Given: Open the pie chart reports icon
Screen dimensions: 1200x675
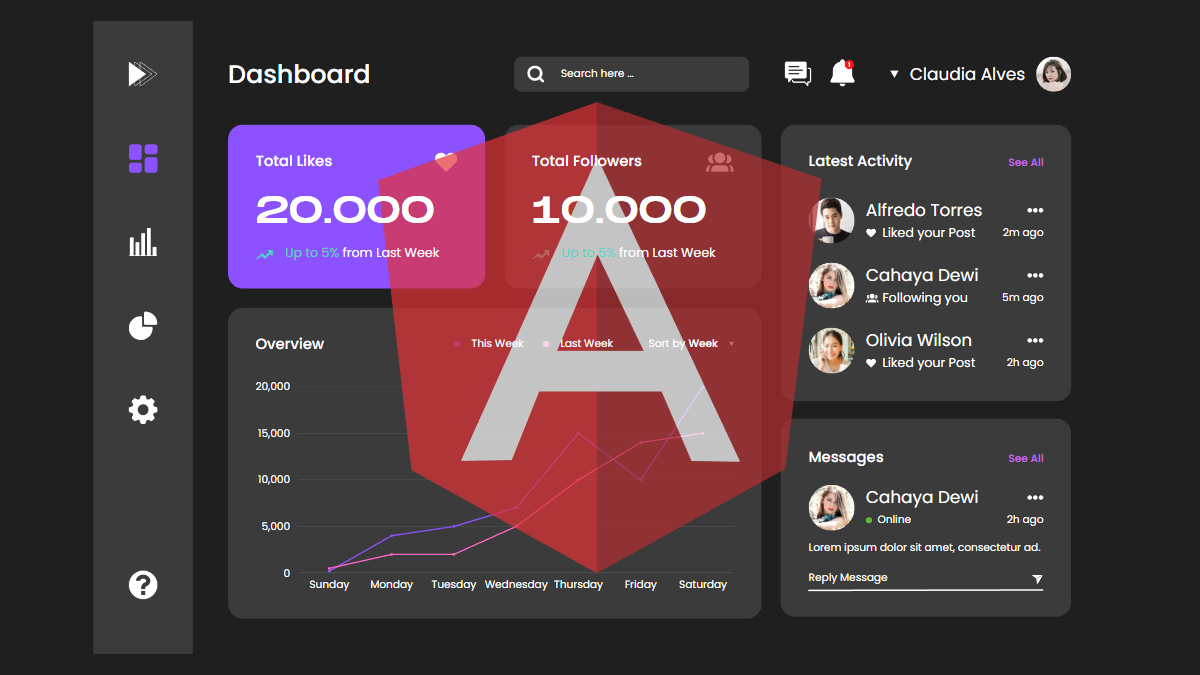Looking at the screenshot, I should pos(143,326).
